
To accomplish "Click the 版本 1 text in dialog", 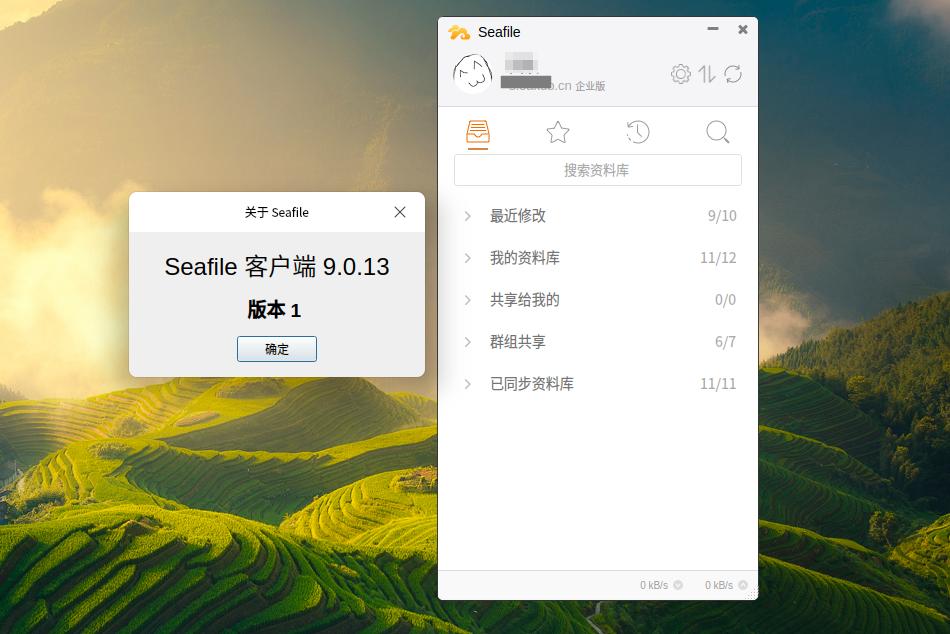I will [x=274, y=310].
